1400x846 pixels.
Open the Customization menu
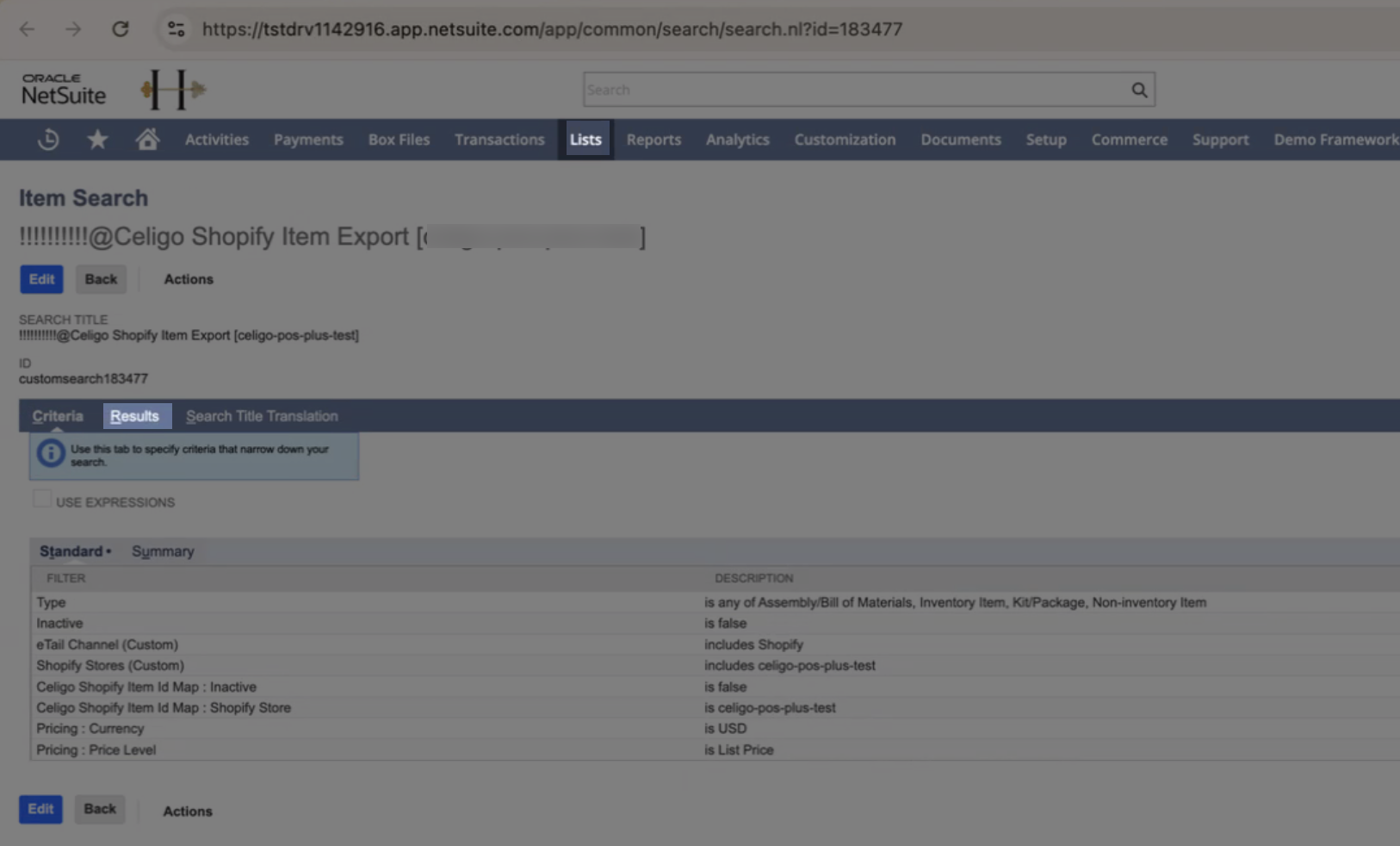tap(845, 140)
